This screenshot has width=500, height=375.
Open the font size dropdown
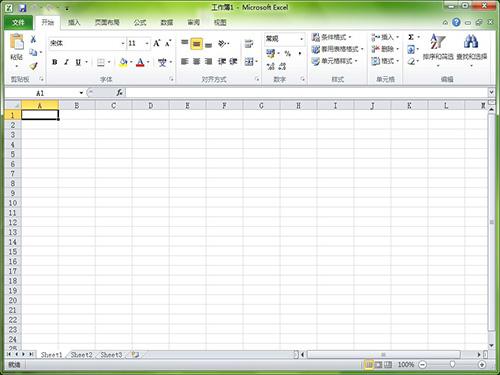[147, 43]
